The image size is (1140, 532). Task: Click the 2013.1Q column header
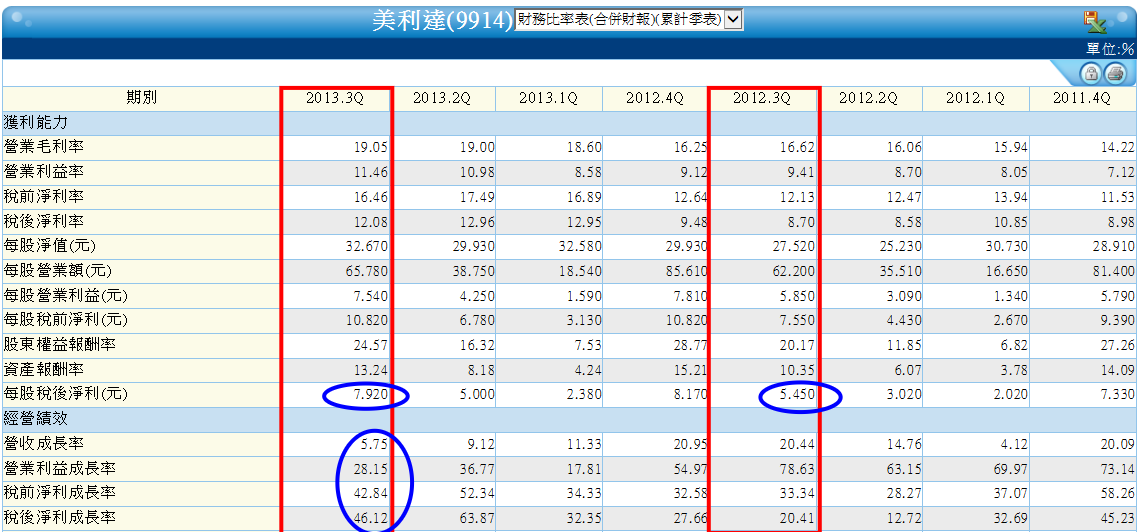[549, 99]
